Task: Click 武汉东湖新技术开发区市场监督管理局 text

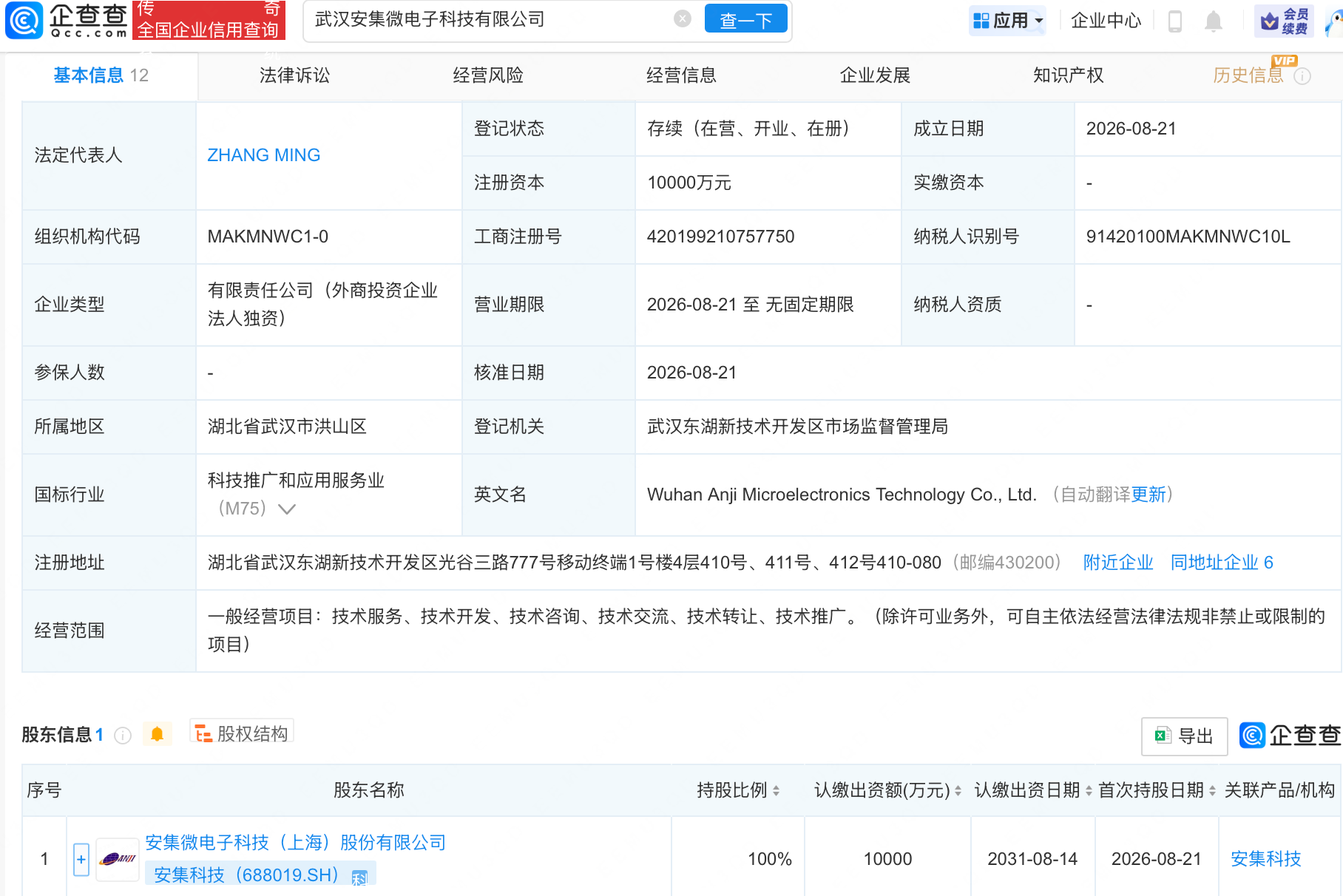Action: tap(797, 427)
